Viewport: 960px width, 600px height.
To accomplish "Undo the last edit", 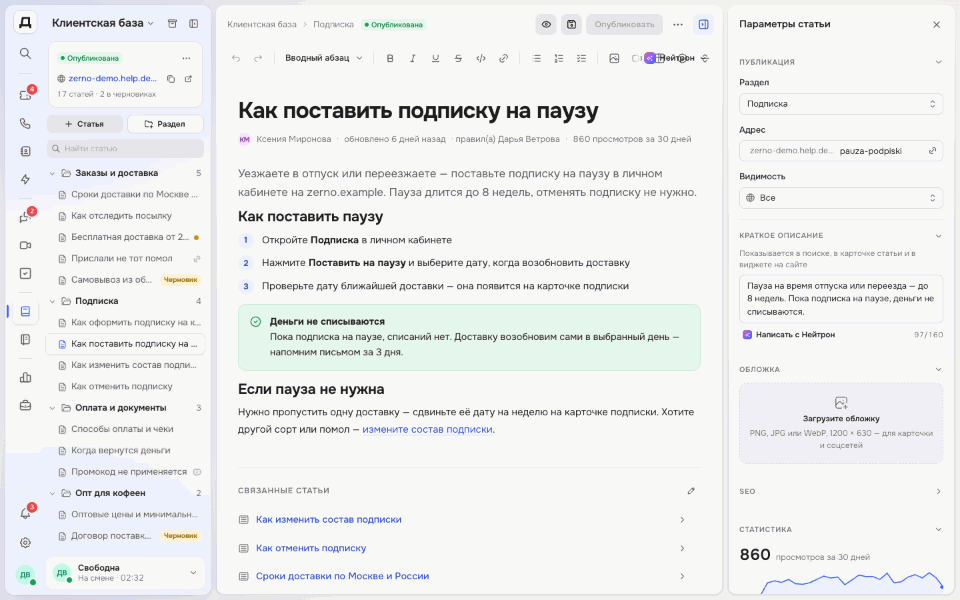I will (236, 58).
